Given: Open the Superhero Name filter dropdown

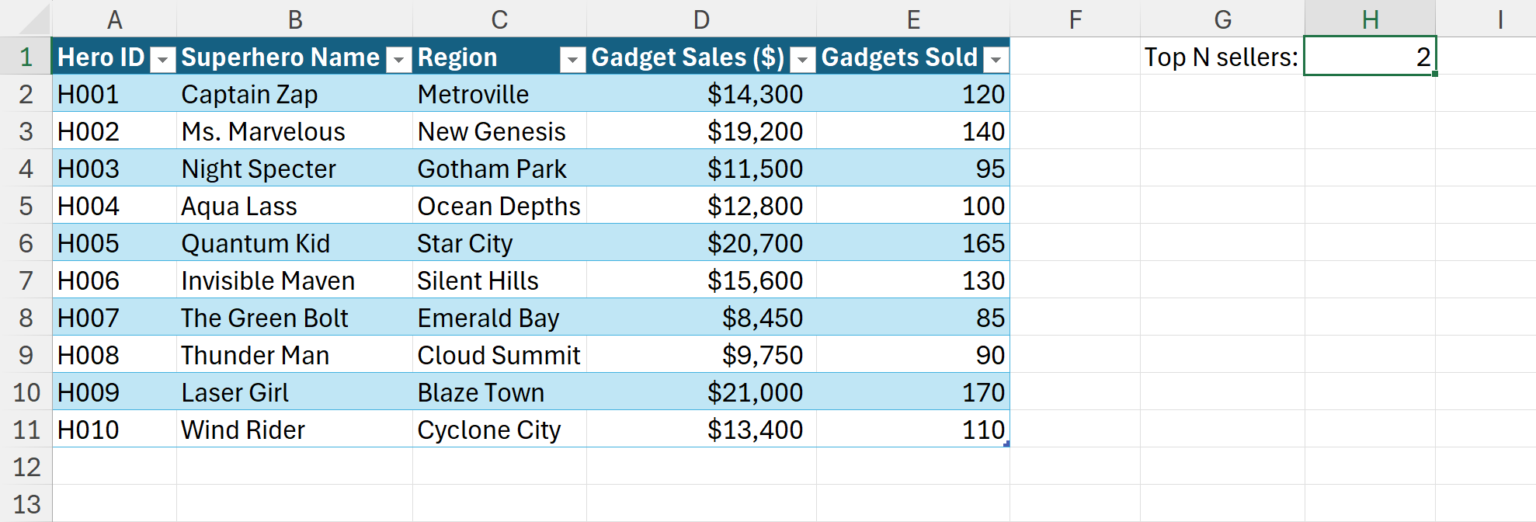Looking at the screenshot, I should point(399,60).
